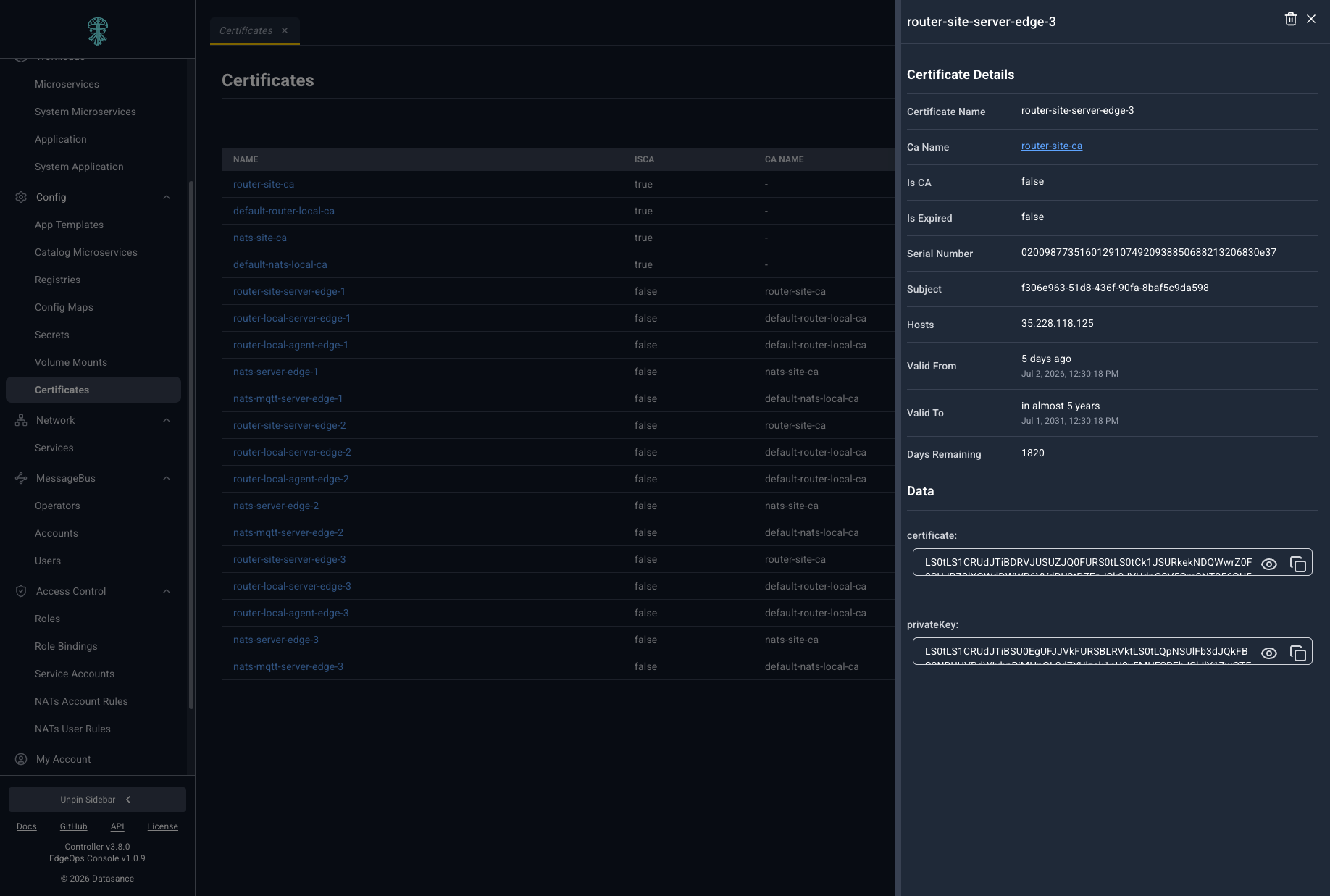
Task: Open Catalog Microservices in the sidebar
Action: [x=86, y=252]
